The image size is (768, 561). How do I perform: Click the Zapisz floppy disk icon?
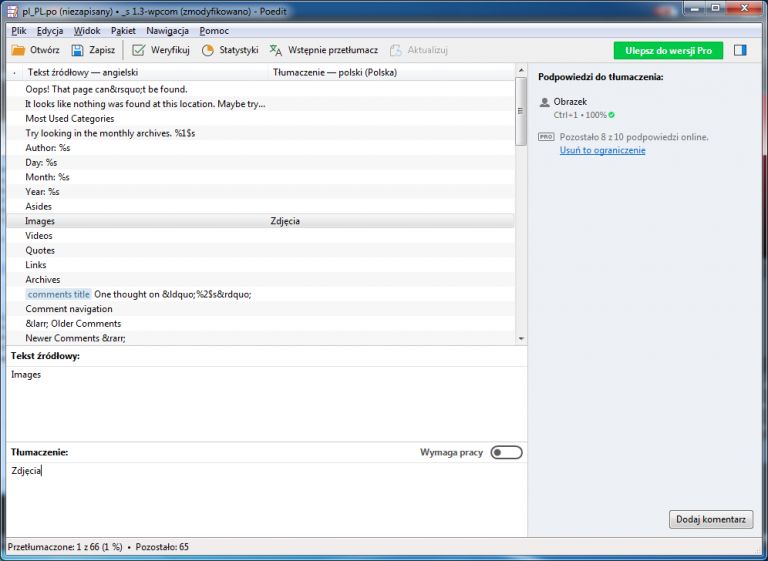tap(77, 50)
